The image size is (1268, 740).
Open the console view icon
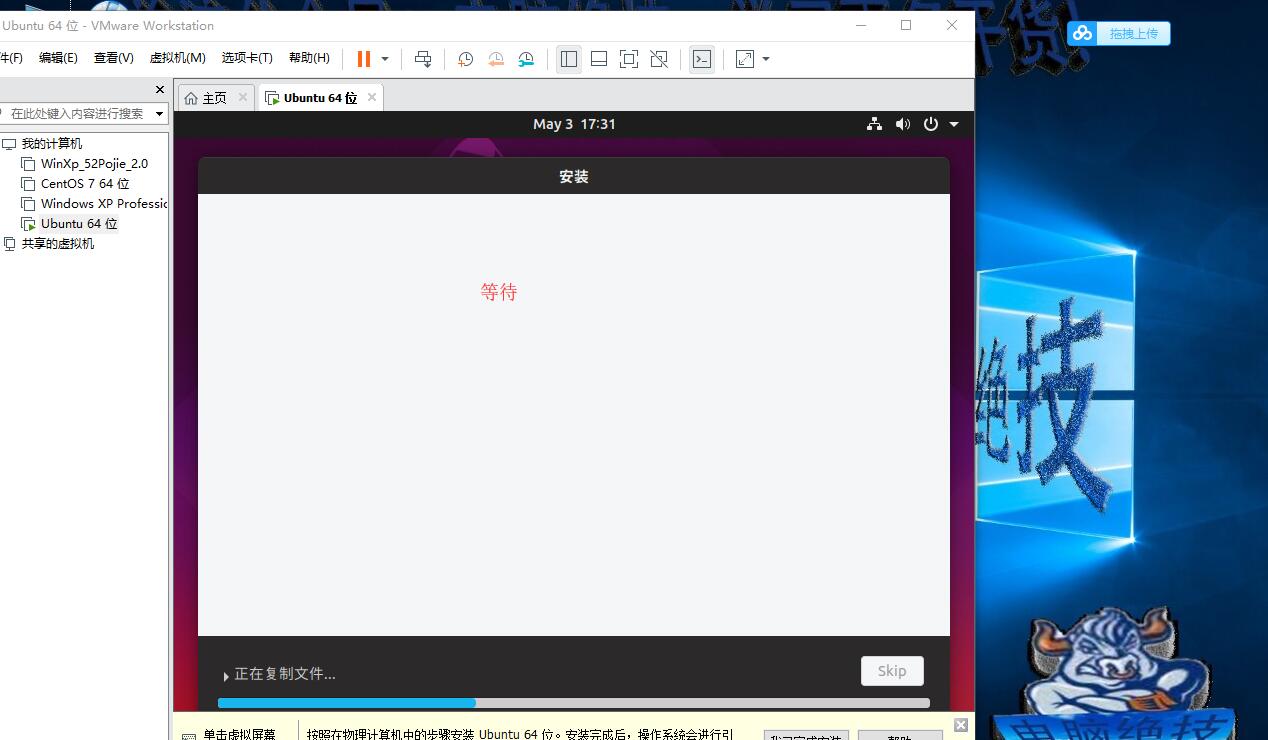(702, 59)
